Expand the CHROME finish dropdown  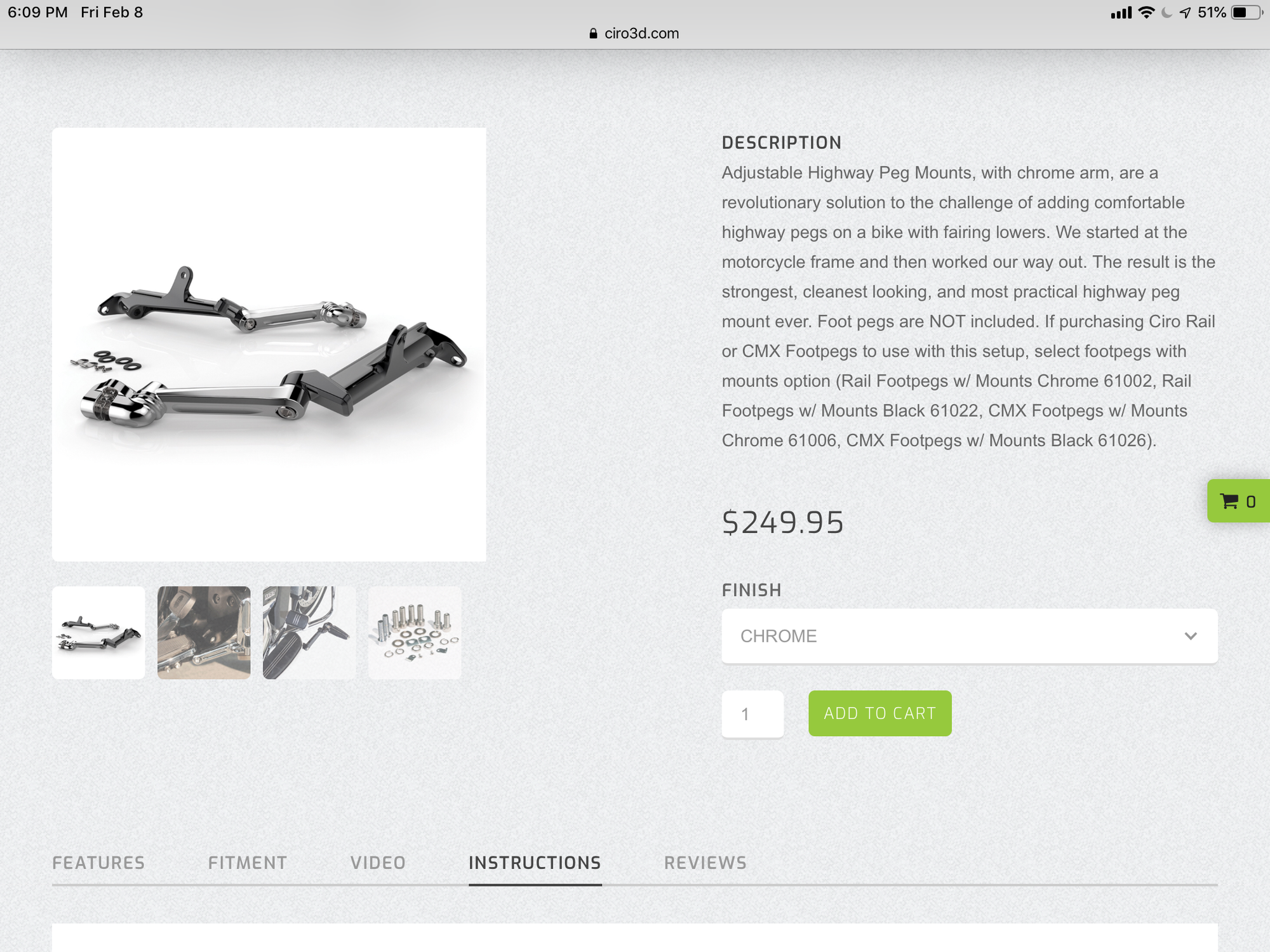(x=969, y=636)
